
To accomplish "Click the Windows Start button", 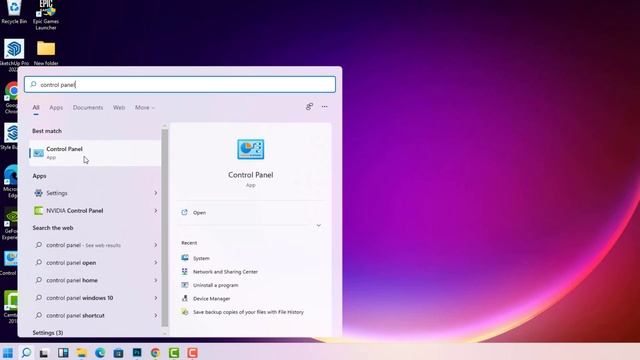I will pos(8,353).
